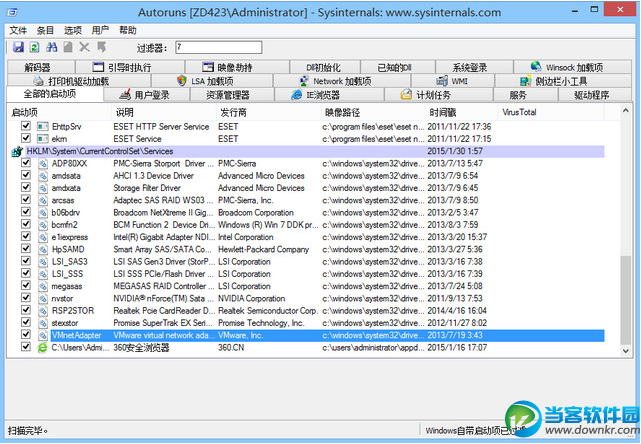Click the ADP80XX driver file icon
641x444 pixels.
(x=43, y=164)
